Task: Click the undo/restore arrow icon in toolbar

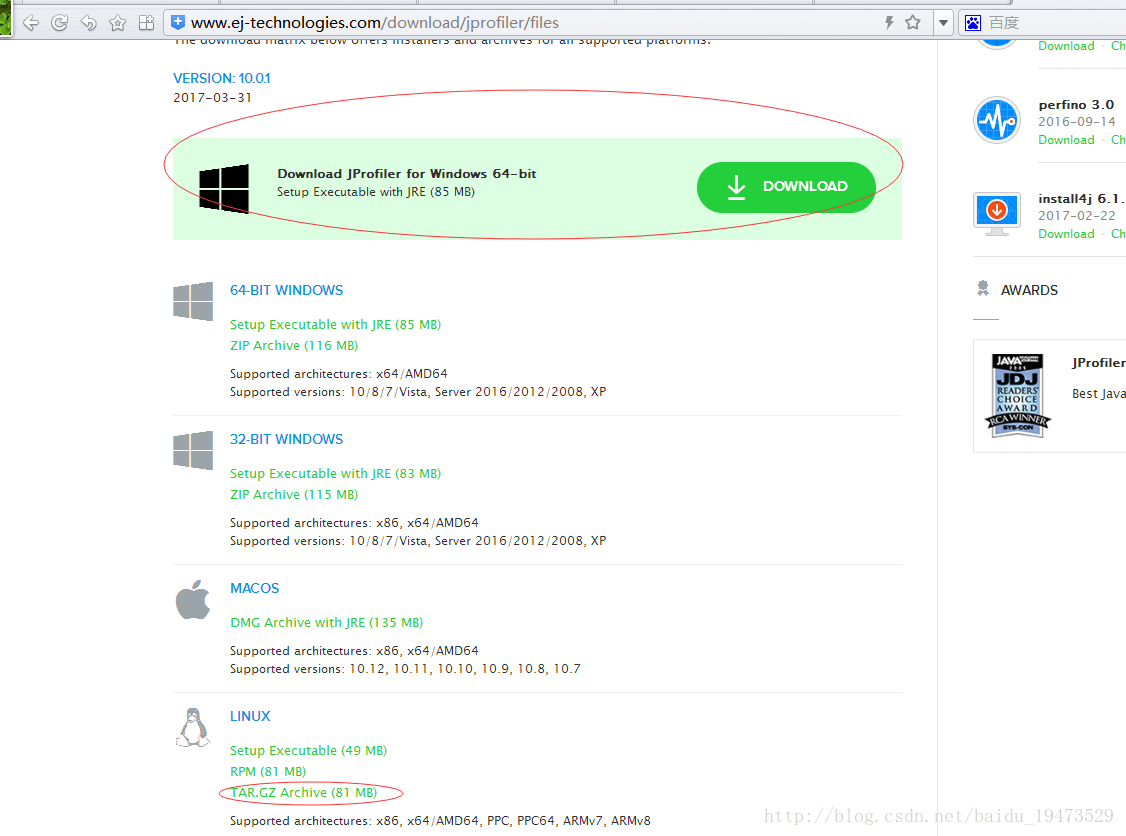Action: pyautogui.click(x=88, y=23)
